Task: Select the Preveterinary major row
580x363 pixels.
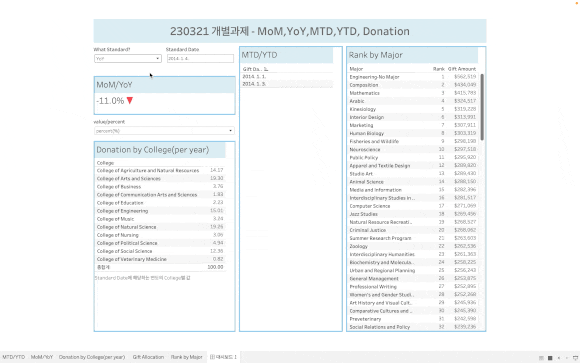Action: [x=412, y=319]
